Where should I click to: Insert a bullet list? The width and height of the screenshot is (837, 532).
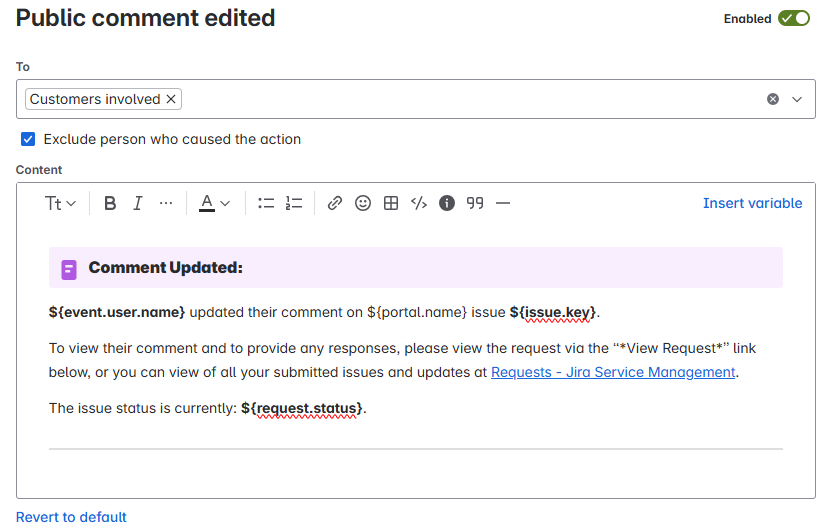click(266, 203)
